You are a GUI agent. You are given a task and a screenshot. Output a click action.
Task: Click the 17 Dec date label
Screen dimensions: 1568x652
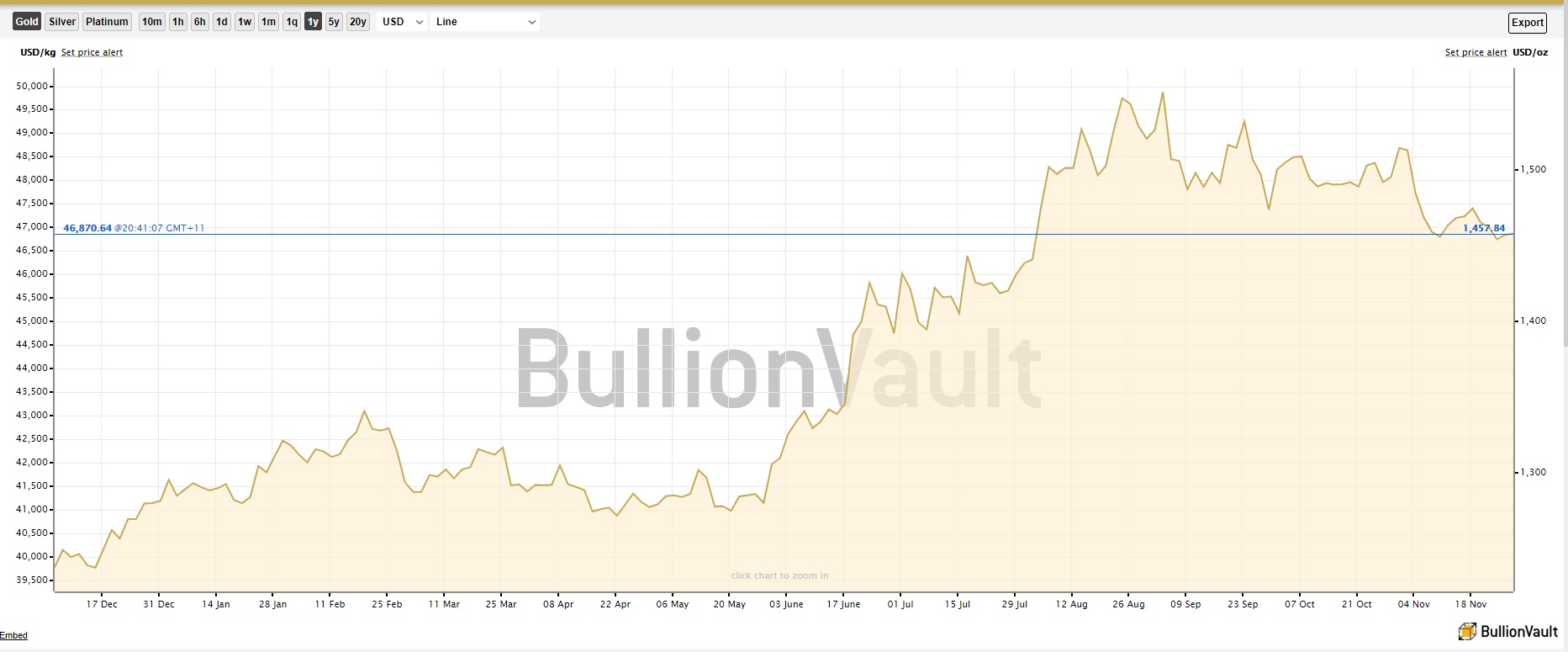[x=102, y=604]
